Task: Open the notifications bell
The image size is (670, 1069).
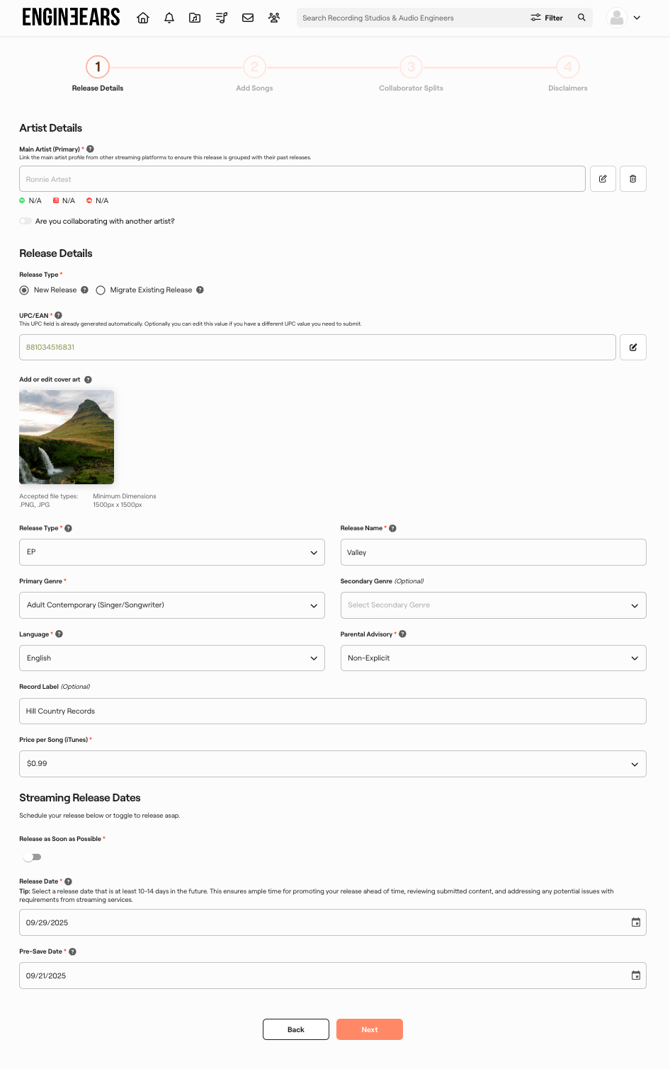Action: 169,18
